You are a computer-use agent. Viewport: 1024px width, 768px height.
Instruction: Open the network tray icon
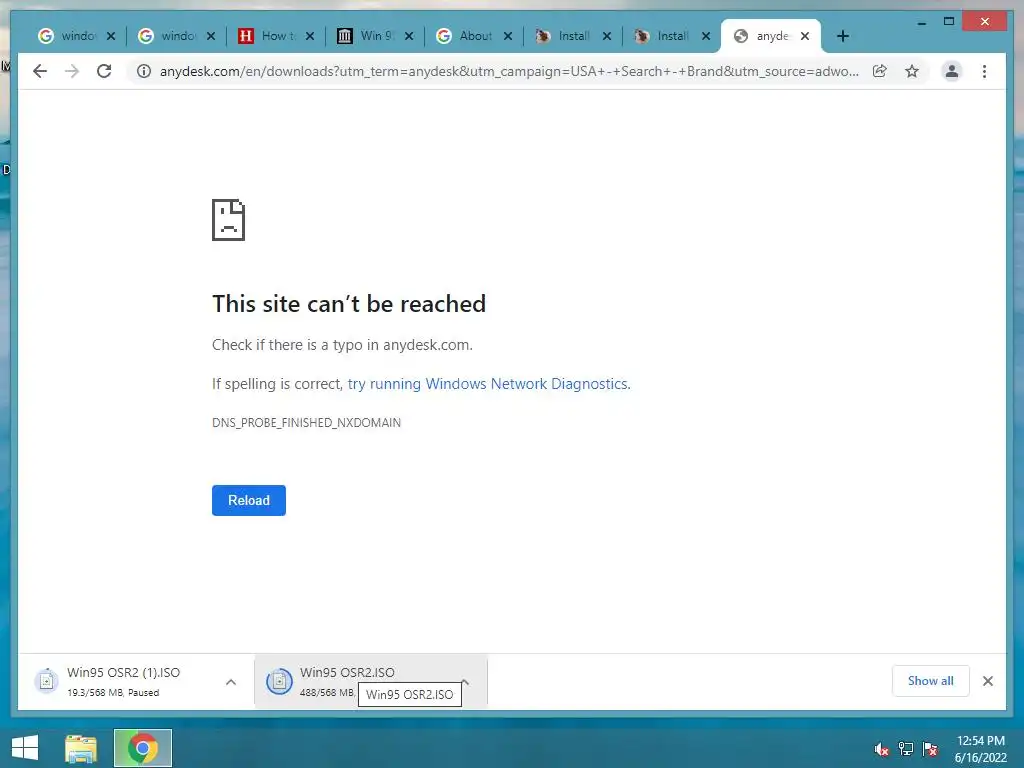(x=906, y=749)
